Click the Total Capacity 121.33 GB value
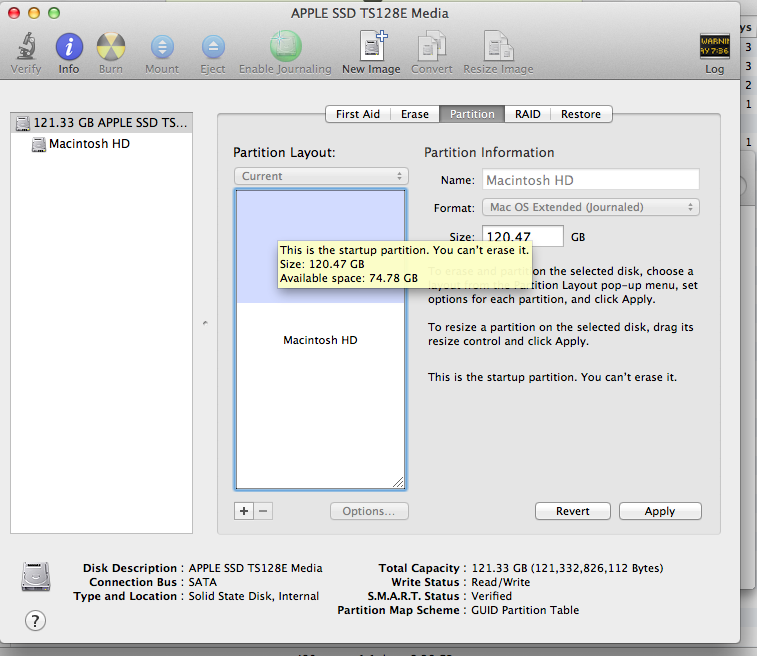This screenshot has width=757, height=656. [567, 568]
